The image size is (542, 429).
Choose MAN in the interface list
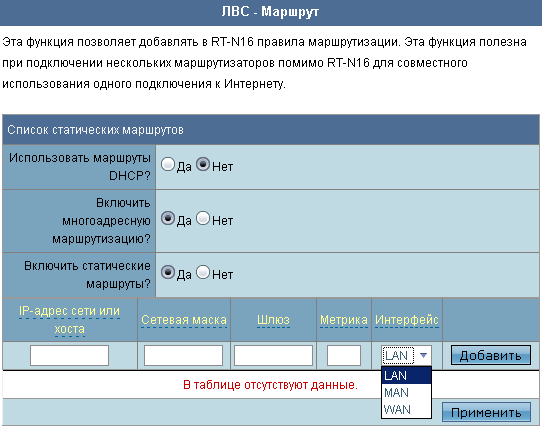tap(406, 392)
